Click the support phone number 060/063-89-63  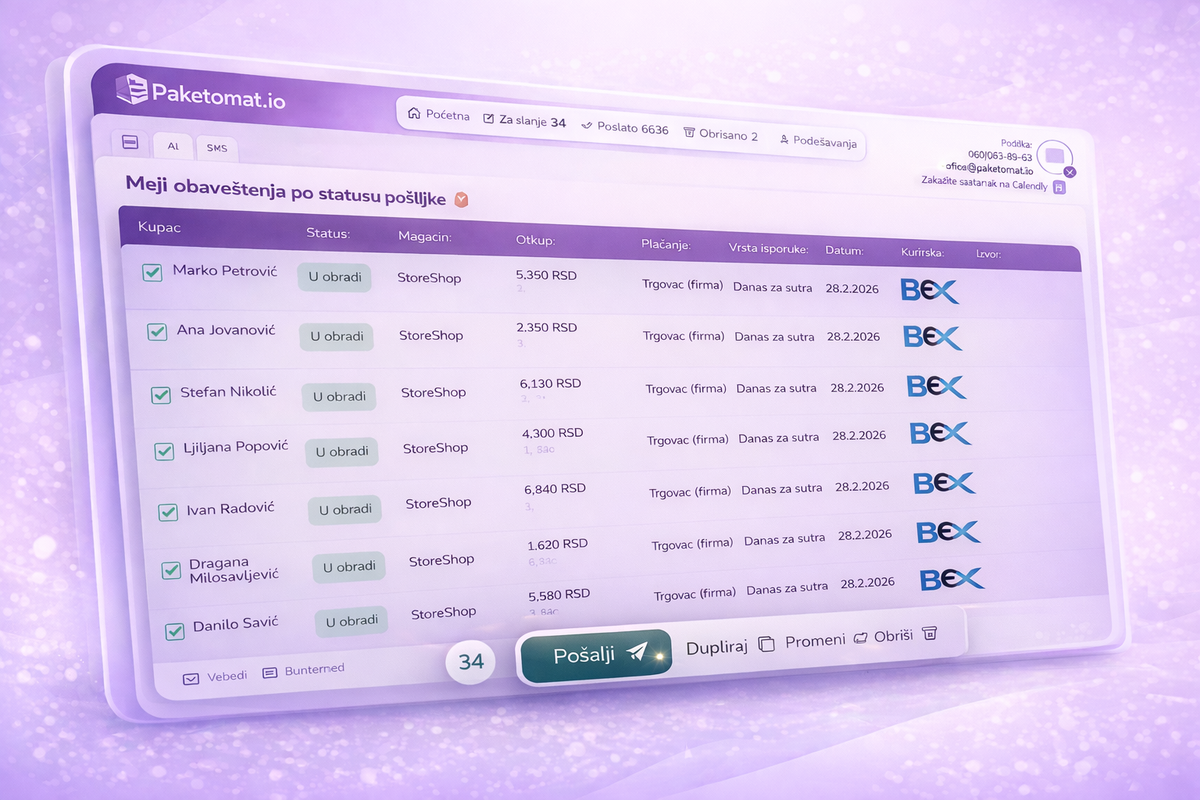click(998, 156)
